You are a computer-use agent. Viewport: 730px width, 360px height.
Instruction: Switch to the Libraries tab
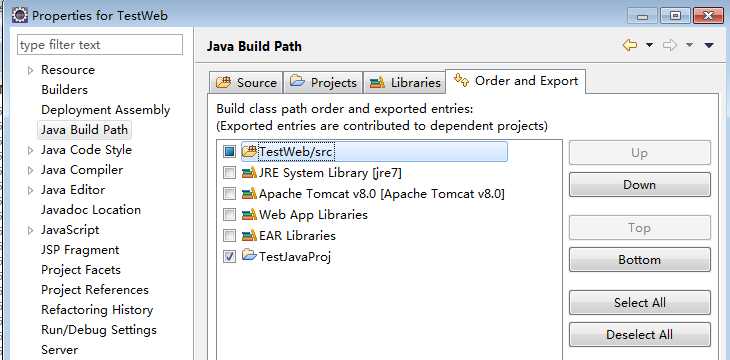(404, 83)
